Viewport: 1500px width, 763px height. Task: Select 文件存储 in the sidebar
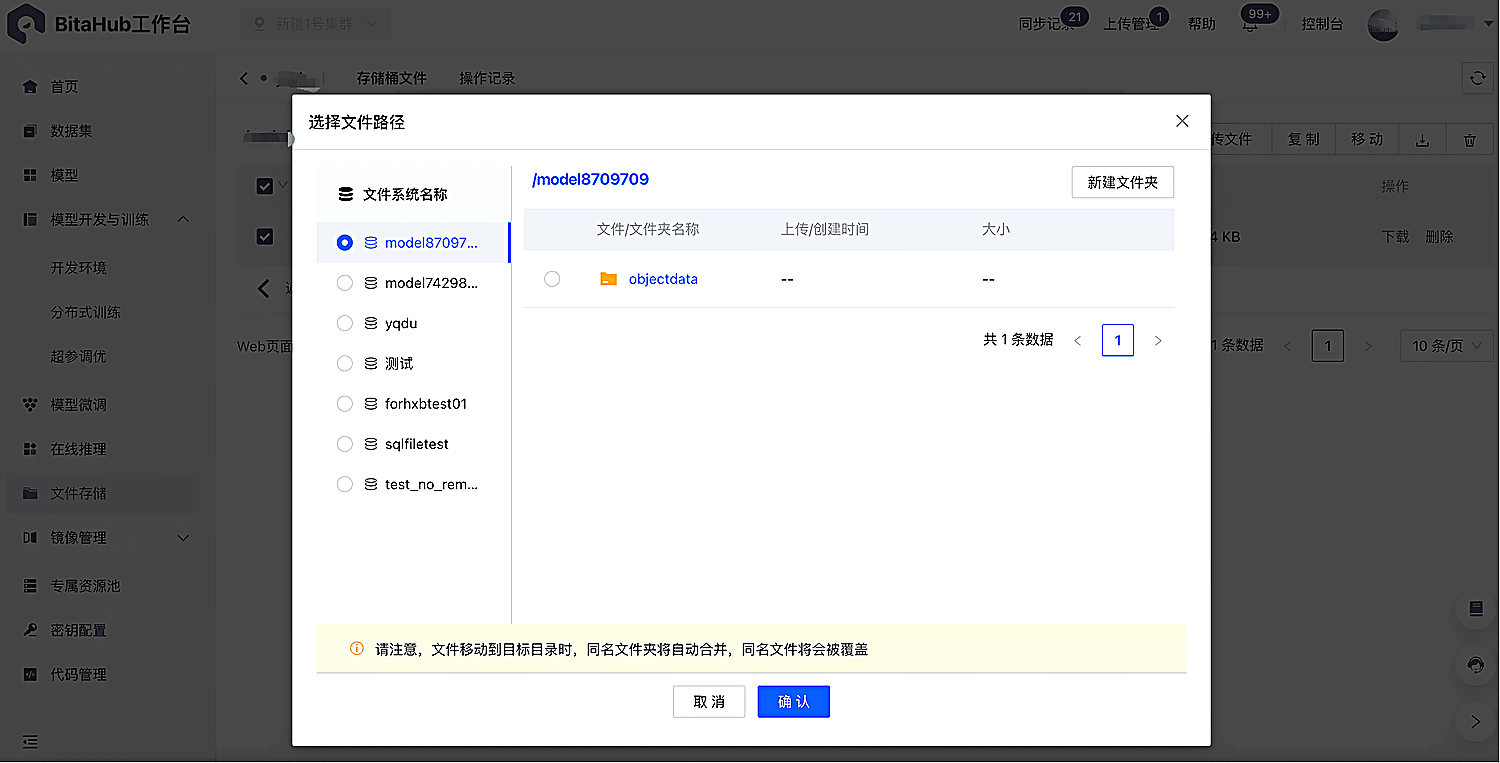pos(78,493)
